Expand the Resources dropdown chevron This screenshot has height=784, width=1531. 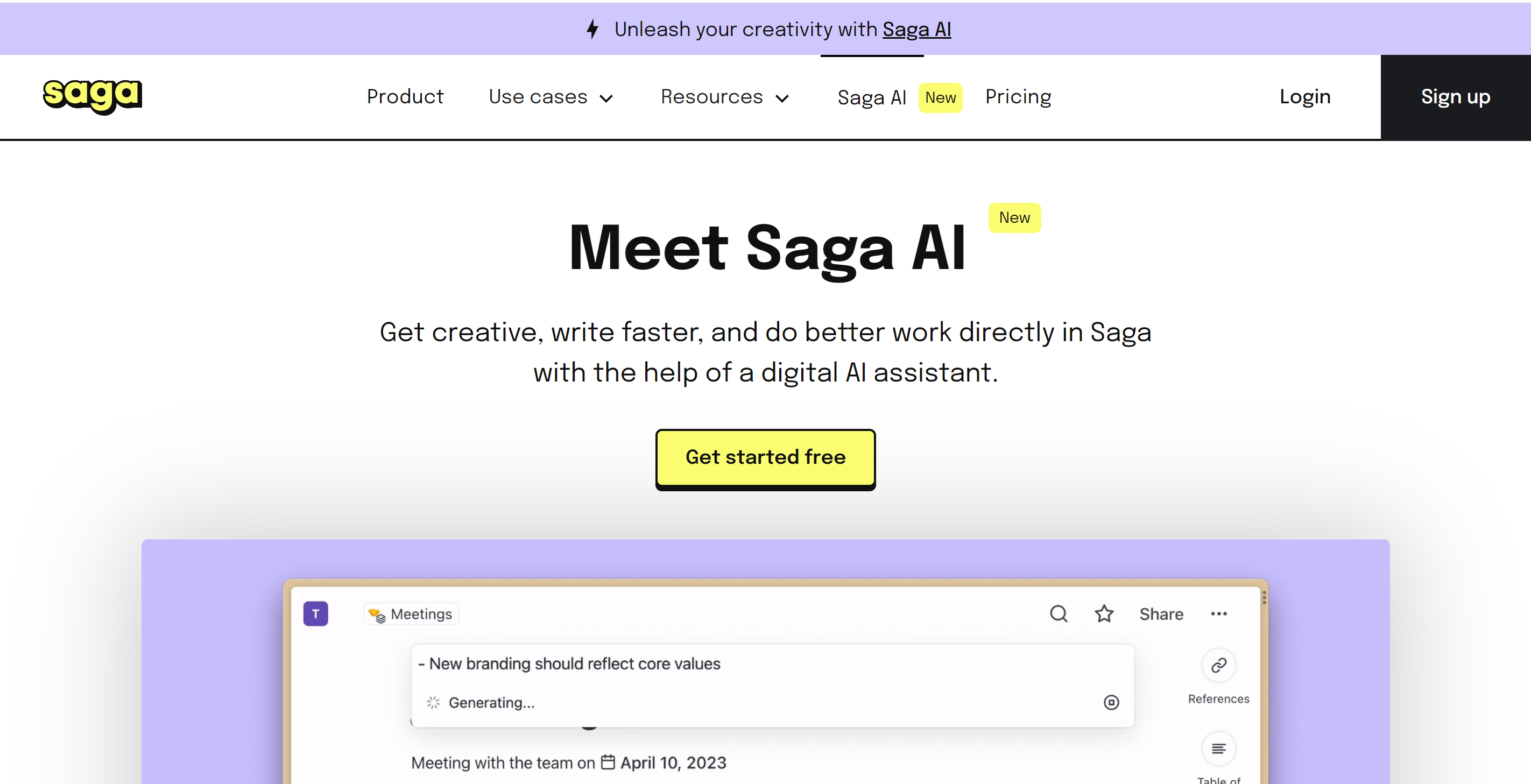783,98
